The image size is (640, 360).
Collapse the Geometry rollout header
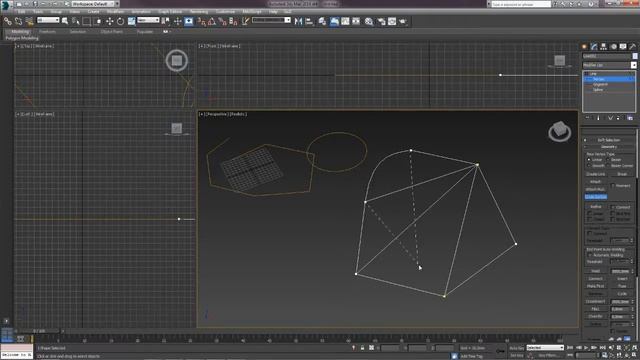608,147
